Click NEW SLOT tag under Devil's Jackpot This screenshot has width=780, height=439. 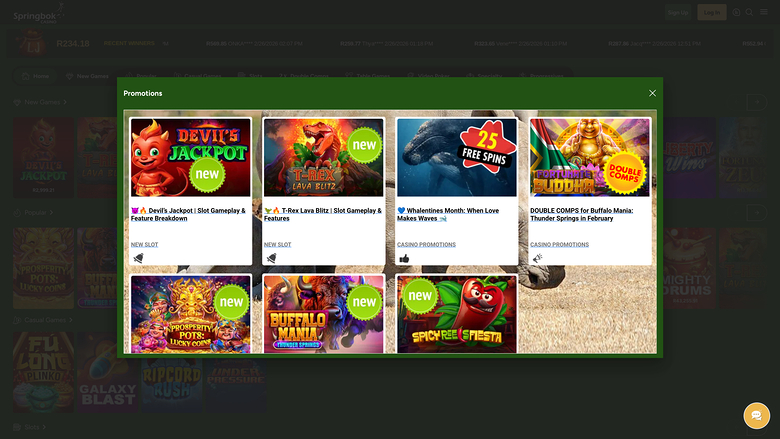[144, 245]
